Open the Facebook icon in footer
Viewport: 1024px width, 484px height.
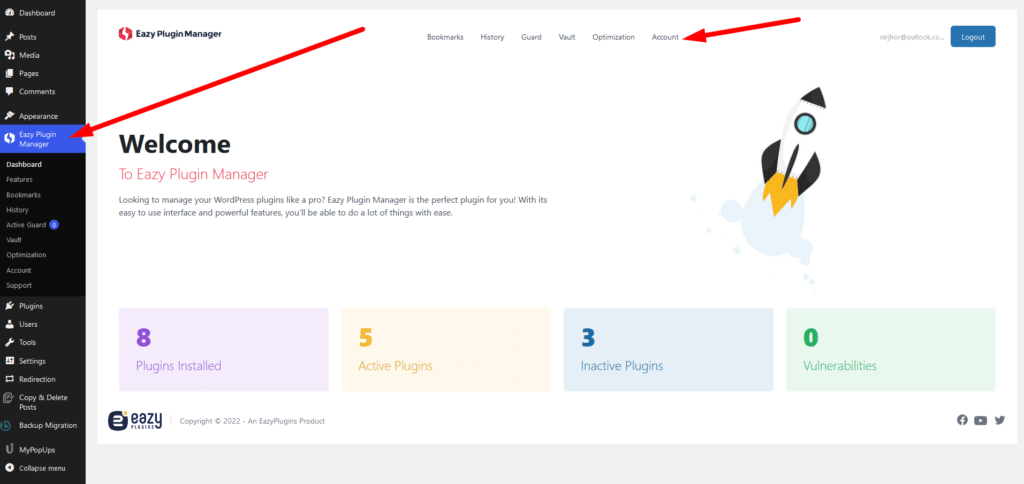[x=962, y=420]
